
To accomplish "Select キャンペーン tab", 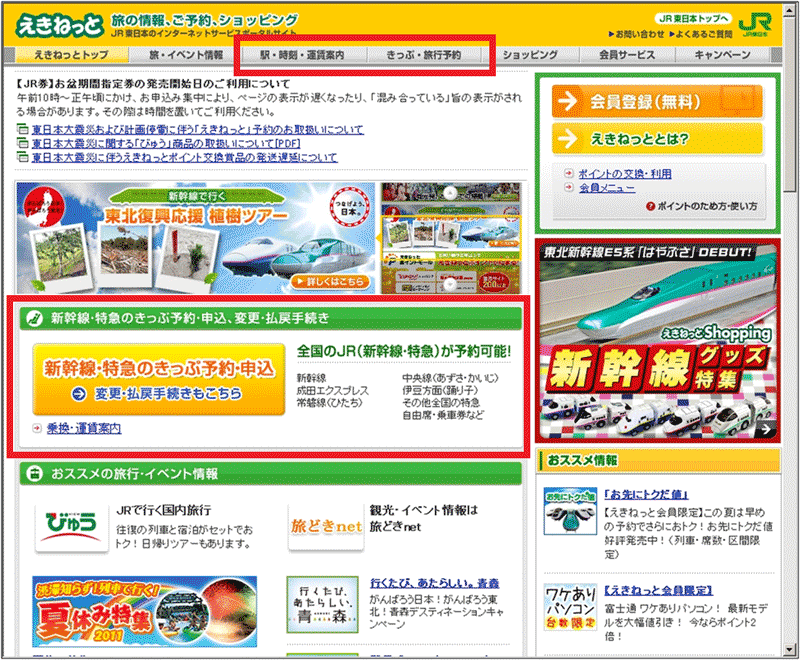I will click(722, 55).
